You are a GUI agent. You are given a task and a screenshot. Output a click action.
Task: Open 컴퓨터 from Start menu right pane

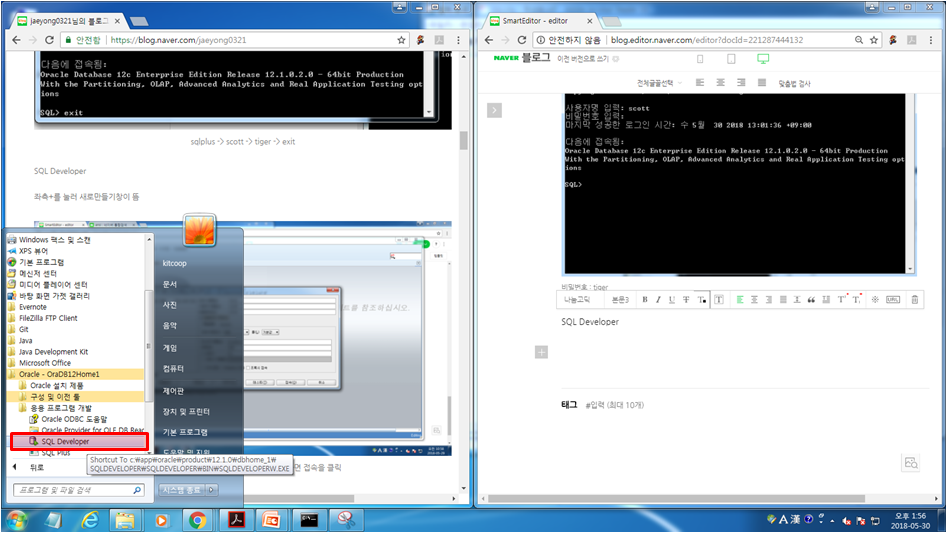pos(173,369)
